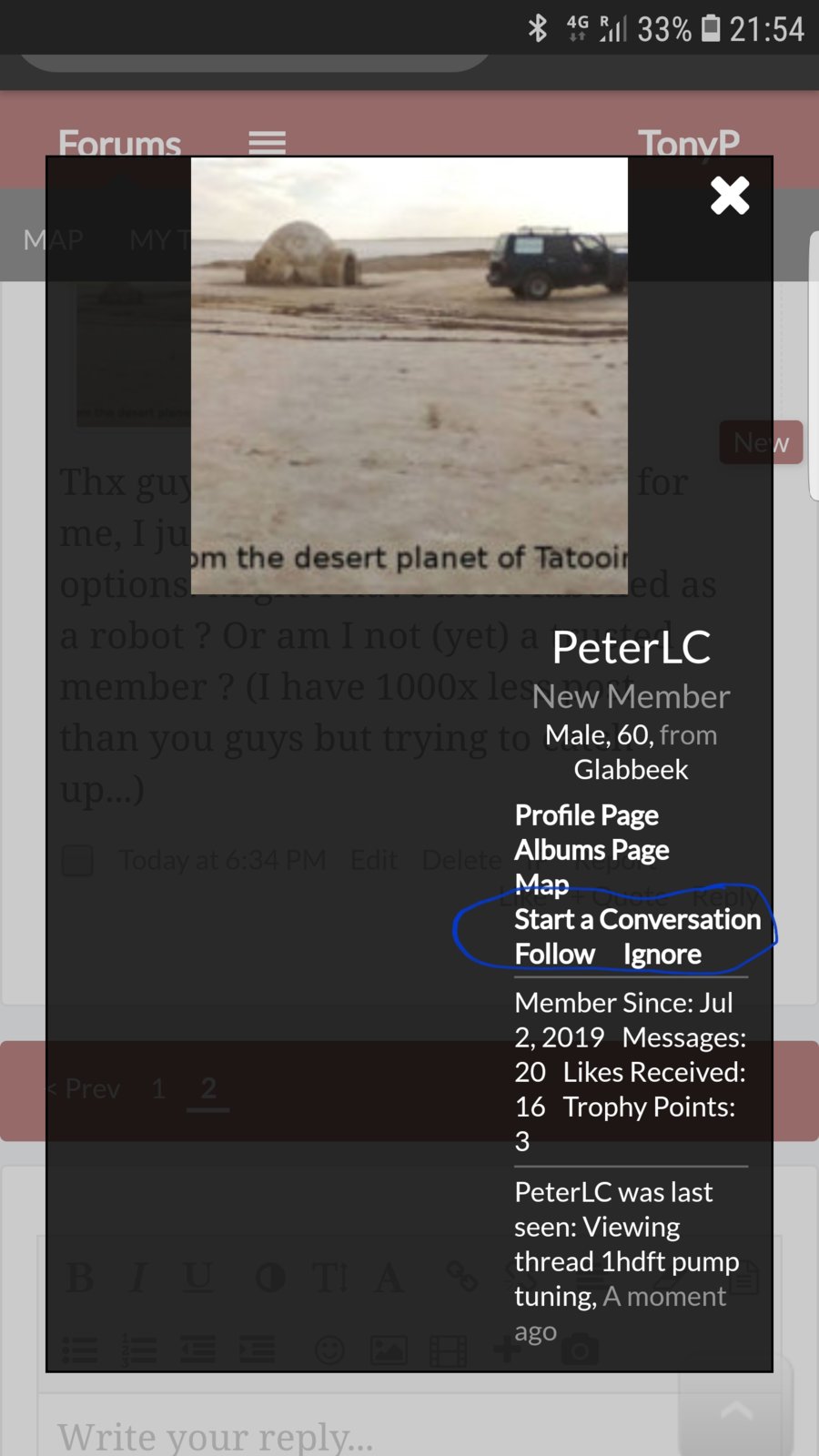Insert a smiley in the reply editor
The image size is (819, 1456).
coord(329,1350)
